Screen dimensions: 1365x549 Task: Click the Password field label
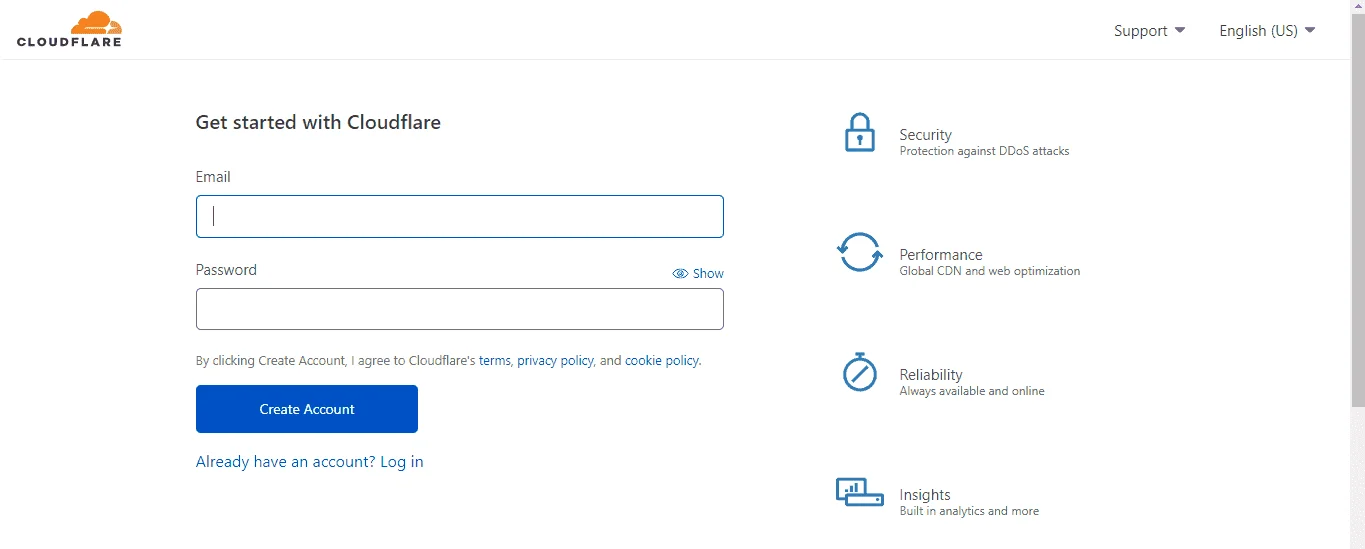226,270
